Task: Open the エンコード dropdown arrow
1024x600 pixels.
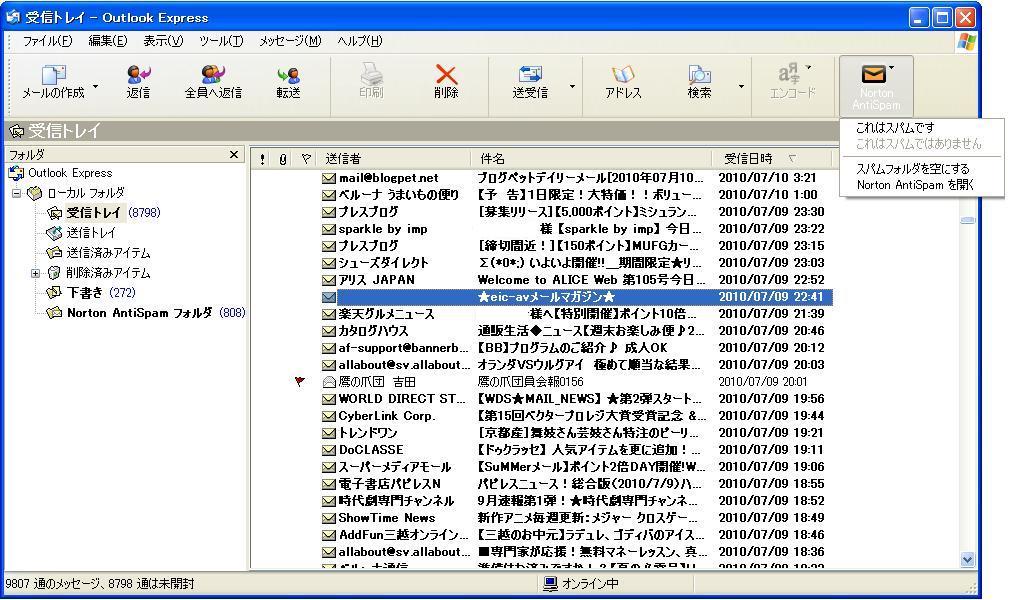Action: (808, 67)
